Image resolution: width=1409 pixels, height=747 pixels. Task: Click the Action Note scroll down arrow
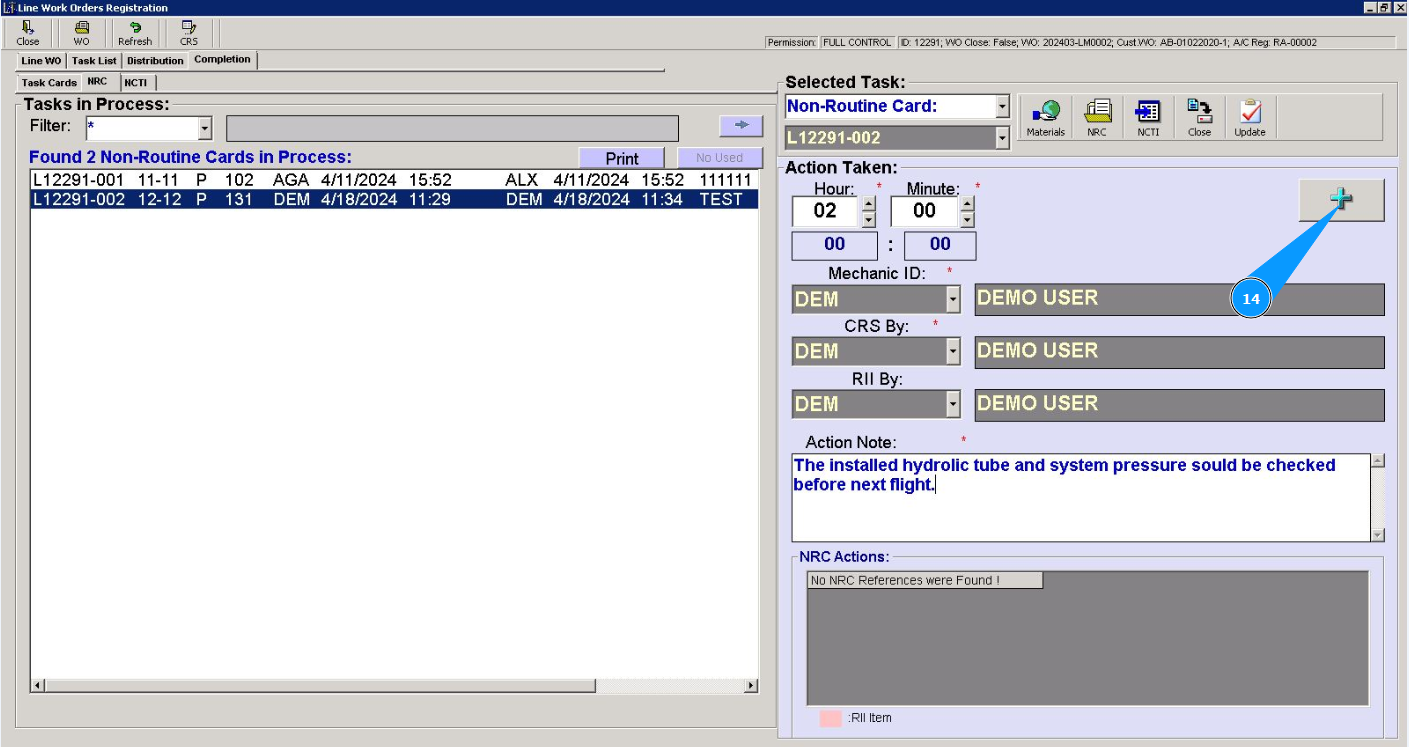[1378, 535]
